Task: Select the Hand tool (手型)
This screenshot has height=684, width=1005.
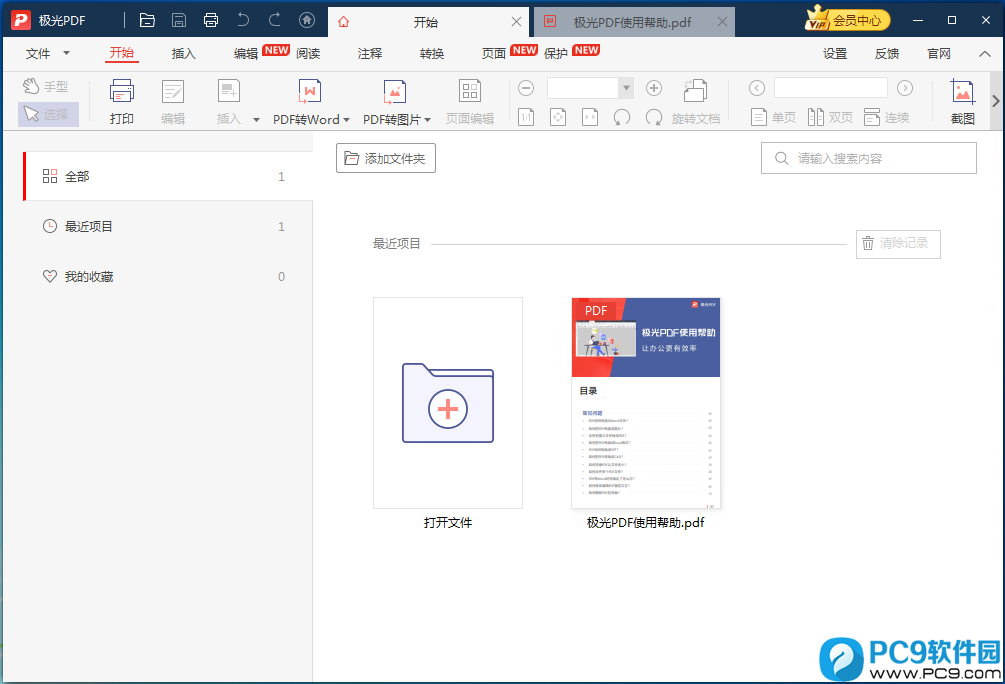Action: click(x=46, y=86)
